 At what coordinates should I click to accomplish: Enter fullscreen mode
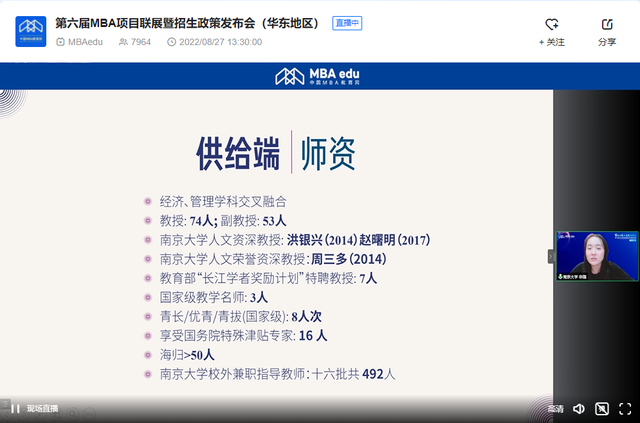point(625,409)
